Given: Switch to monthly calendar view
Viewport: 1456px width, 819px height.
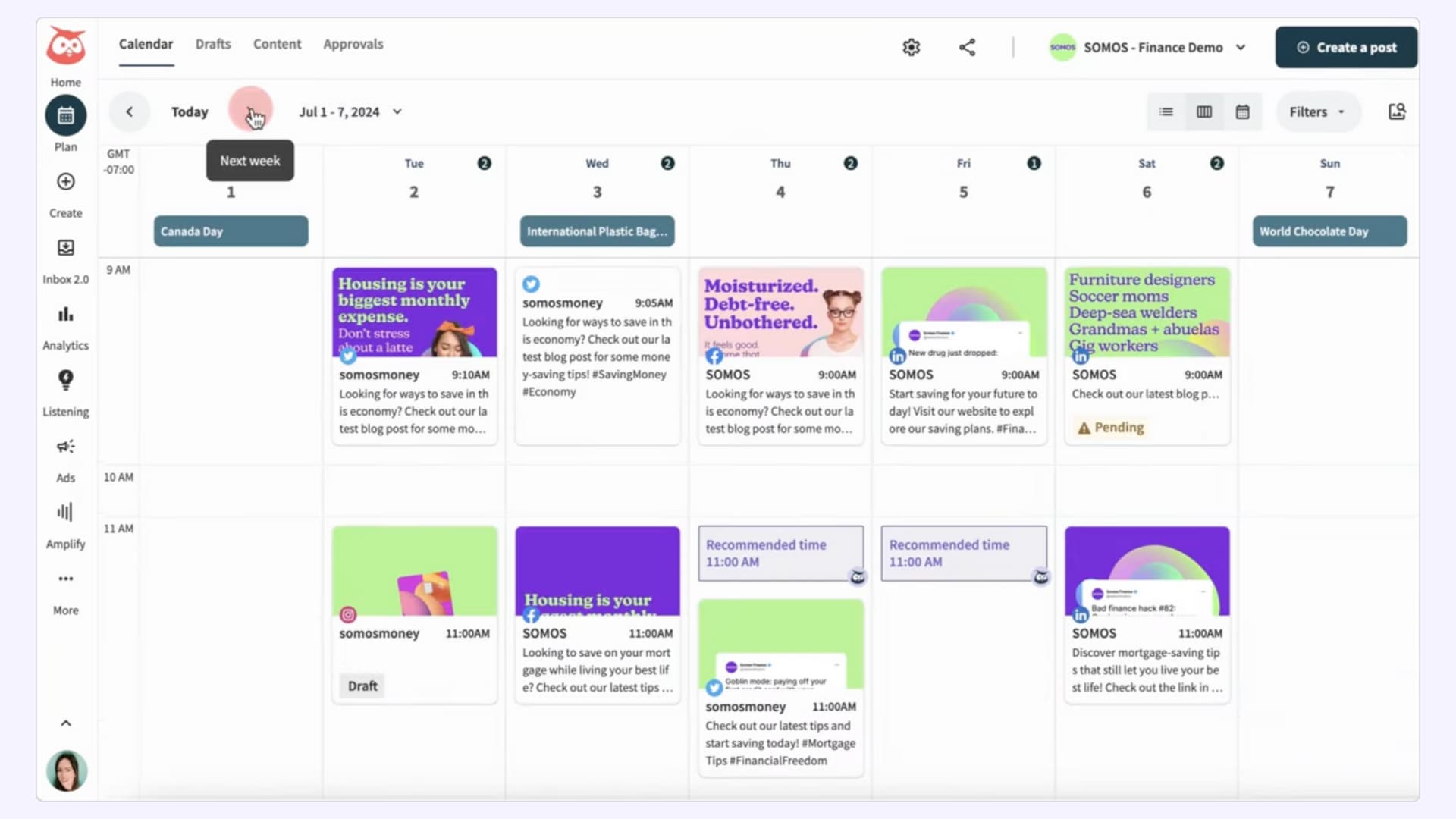Looking at the screenshot, I should pyautogui.click(x=1242, y=111).
